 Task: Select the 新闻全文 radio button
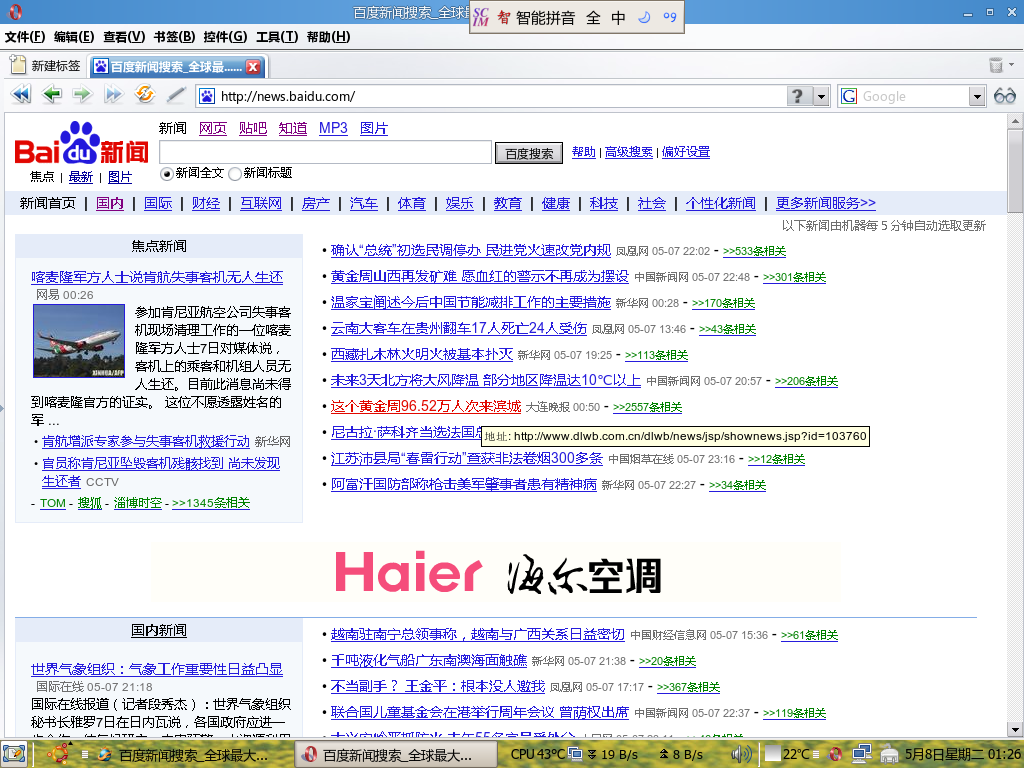pyautogui.click(x=167, y=174)
